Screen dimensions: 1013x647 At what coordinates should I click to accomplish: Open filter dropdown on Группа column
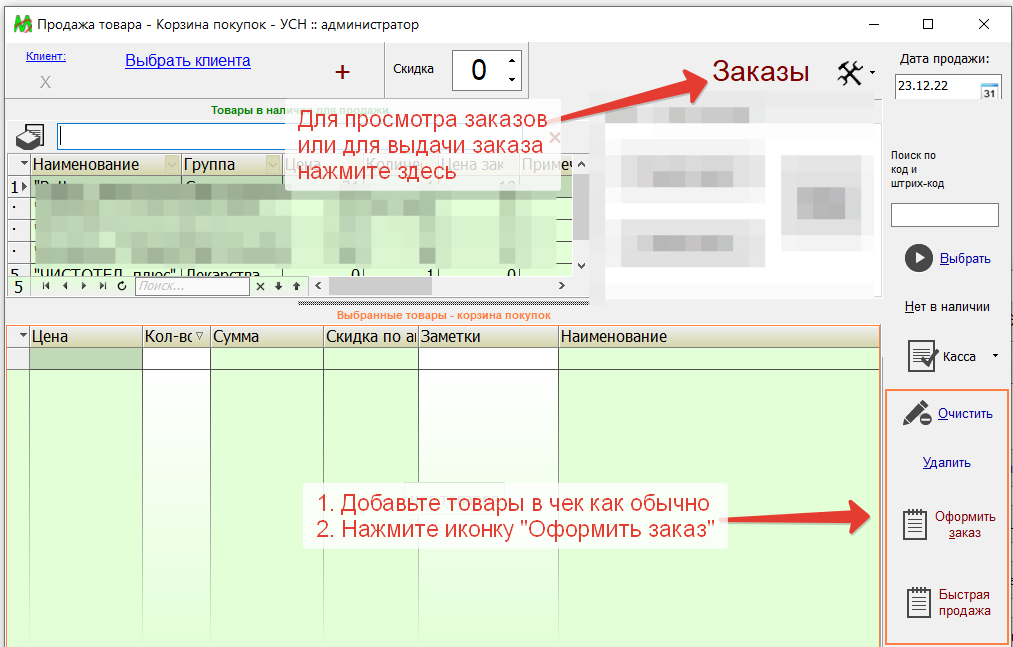coord(273,165)
